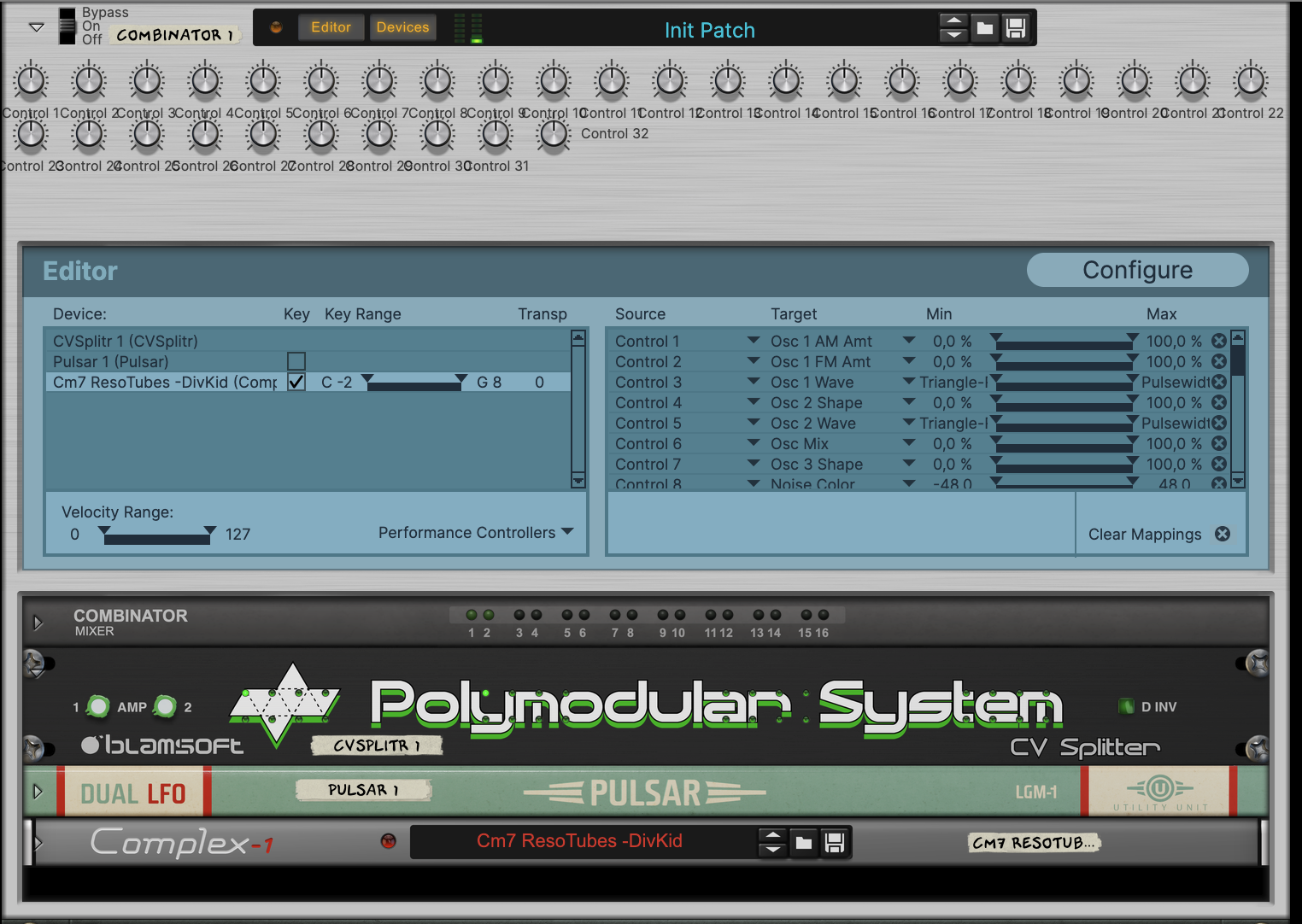This screenshot has width=1302, height=924.
Task: Open Performance Controllers dropdown
Action: pyautogui.click(x=476, y=533)
